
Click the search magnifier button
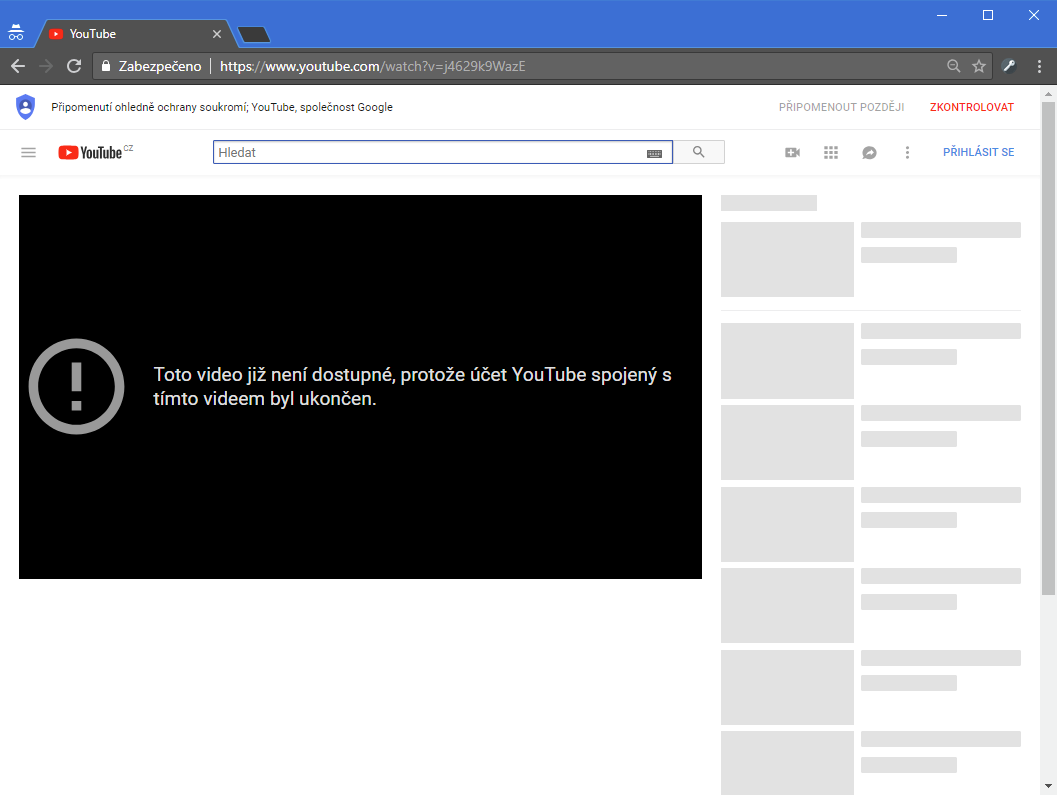699,152
